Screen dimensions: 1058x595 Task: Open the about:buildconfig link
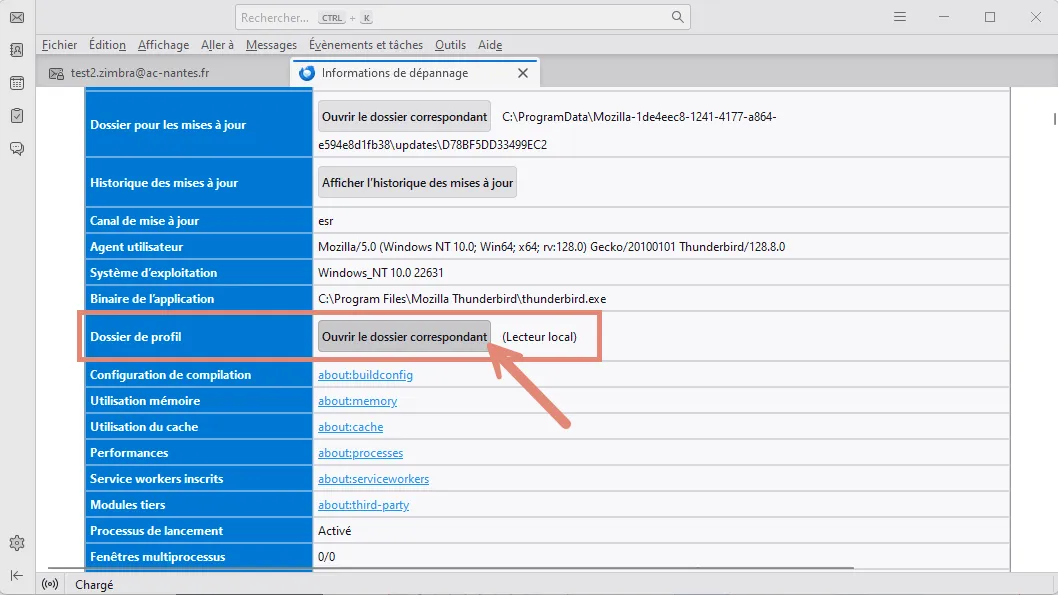[x=365, y=375]
